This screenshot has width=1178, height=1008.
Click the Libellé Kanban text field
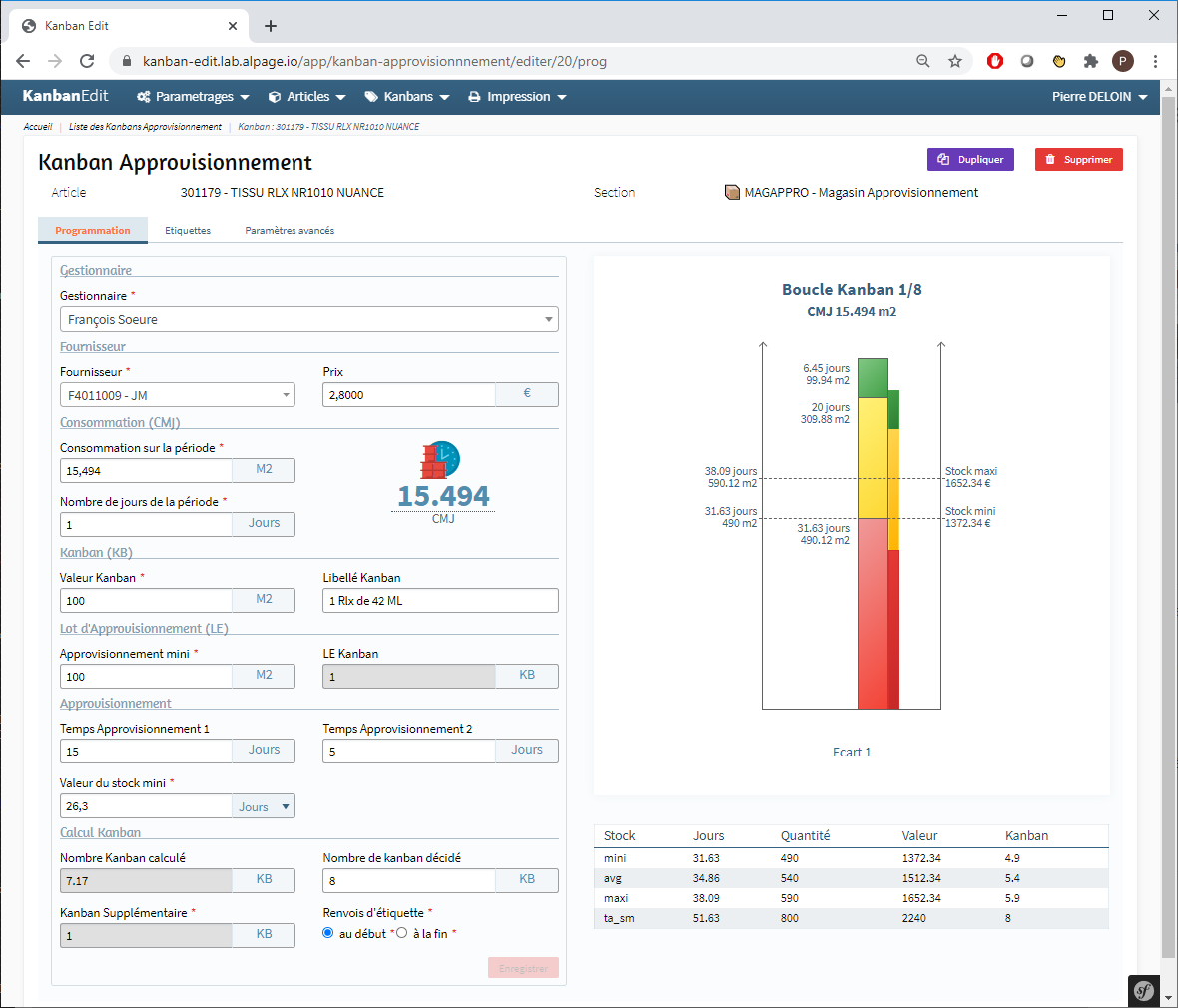point(440,601)
